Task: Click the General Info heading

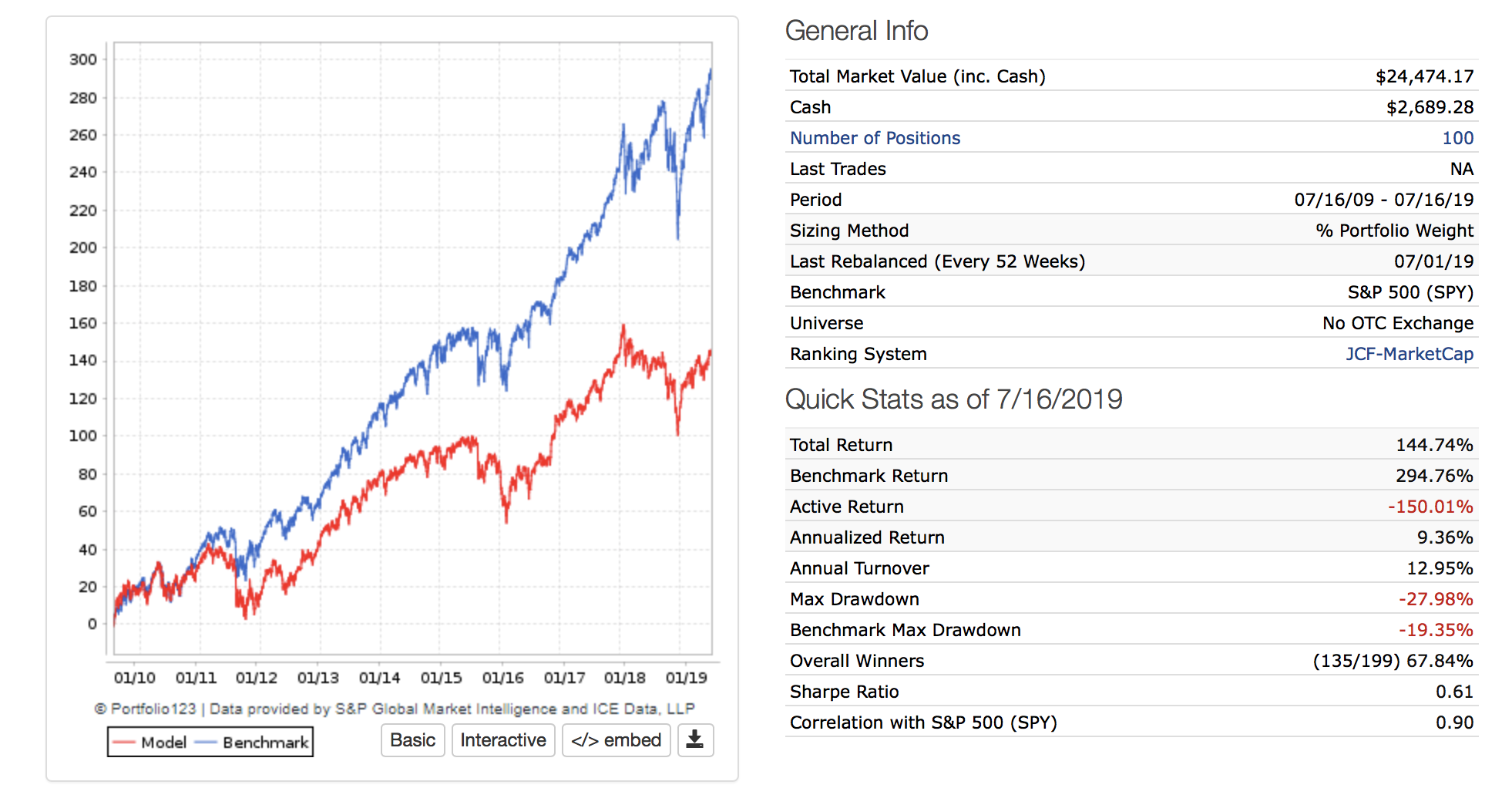Action: pos(856,31)
